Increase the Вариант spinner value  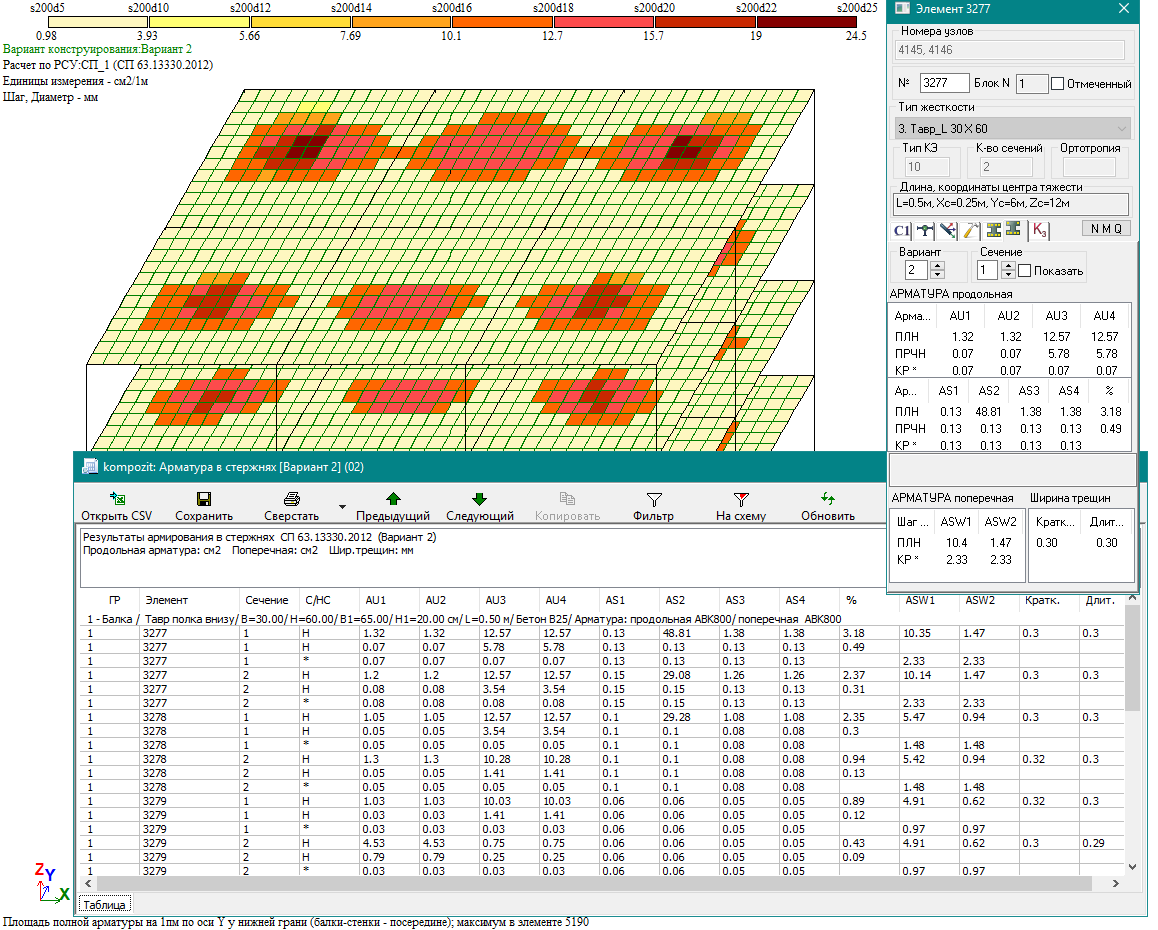pos(937,266)
